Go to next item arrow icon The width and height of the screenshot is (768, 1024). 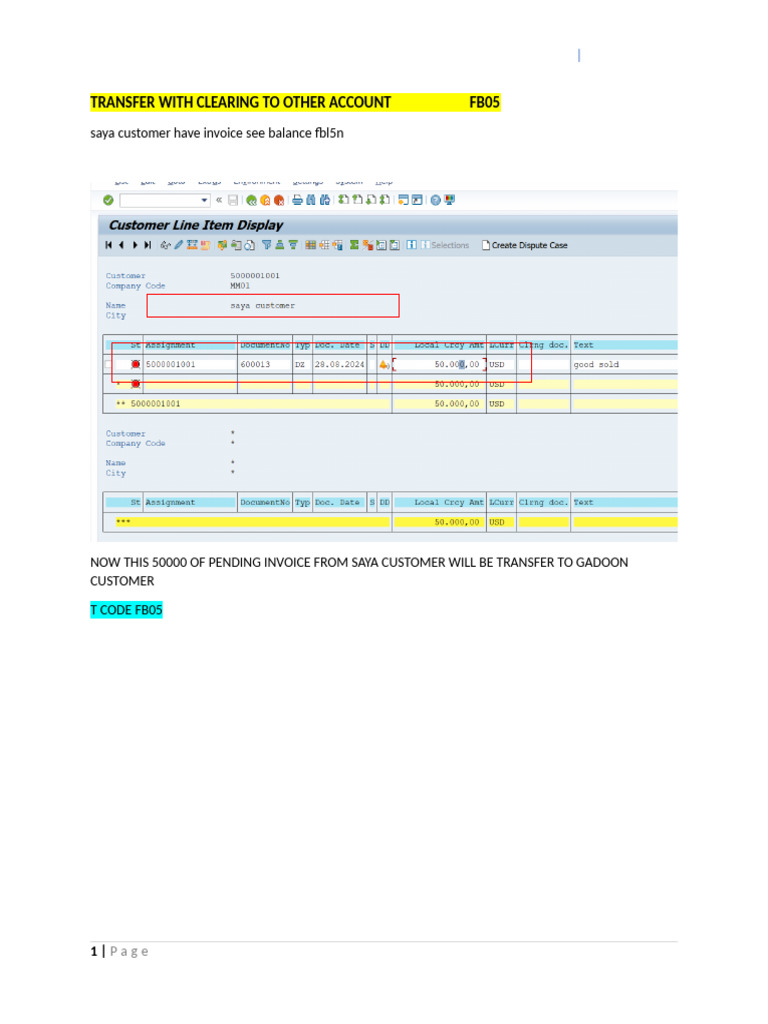point(135,245)
